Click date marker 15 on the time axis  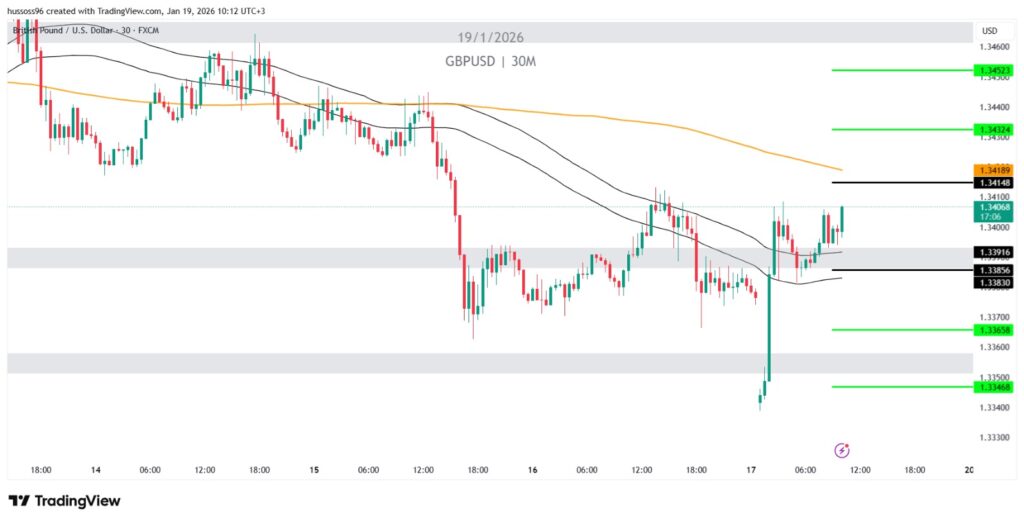(x=314, y=469)
